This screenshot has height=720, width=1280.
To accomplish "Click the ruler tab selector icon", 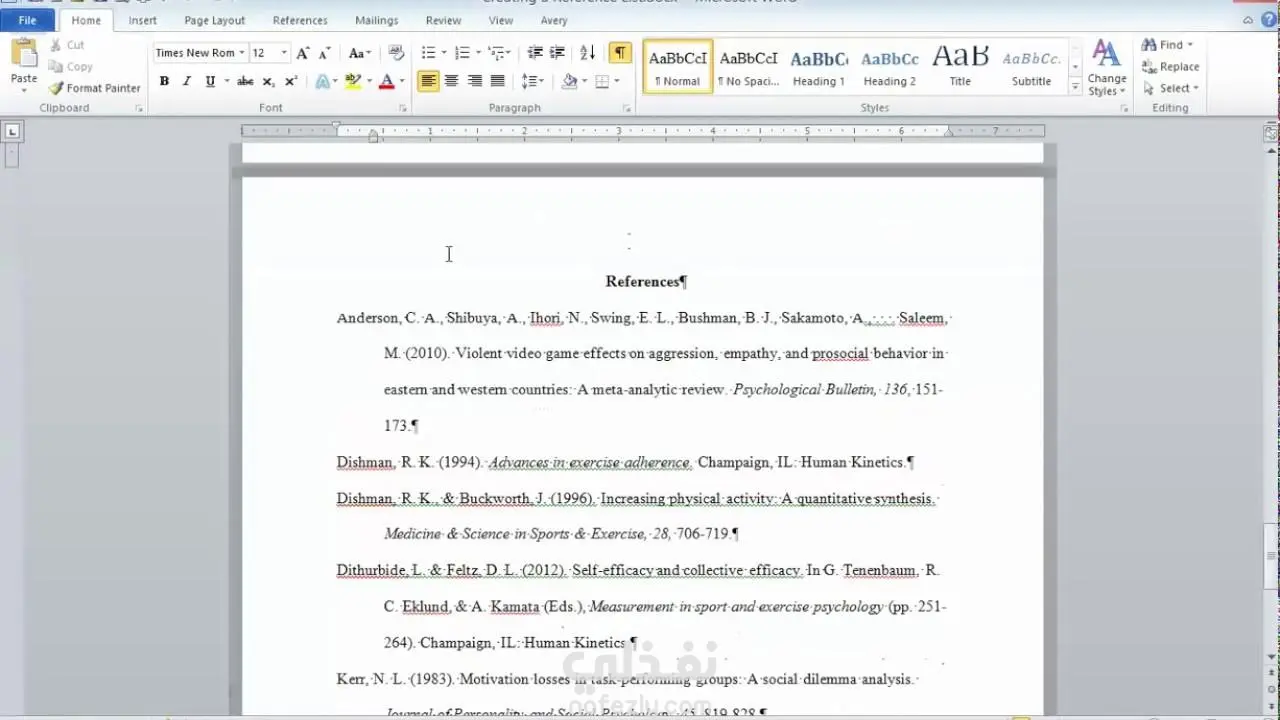I will coord(12,131).
